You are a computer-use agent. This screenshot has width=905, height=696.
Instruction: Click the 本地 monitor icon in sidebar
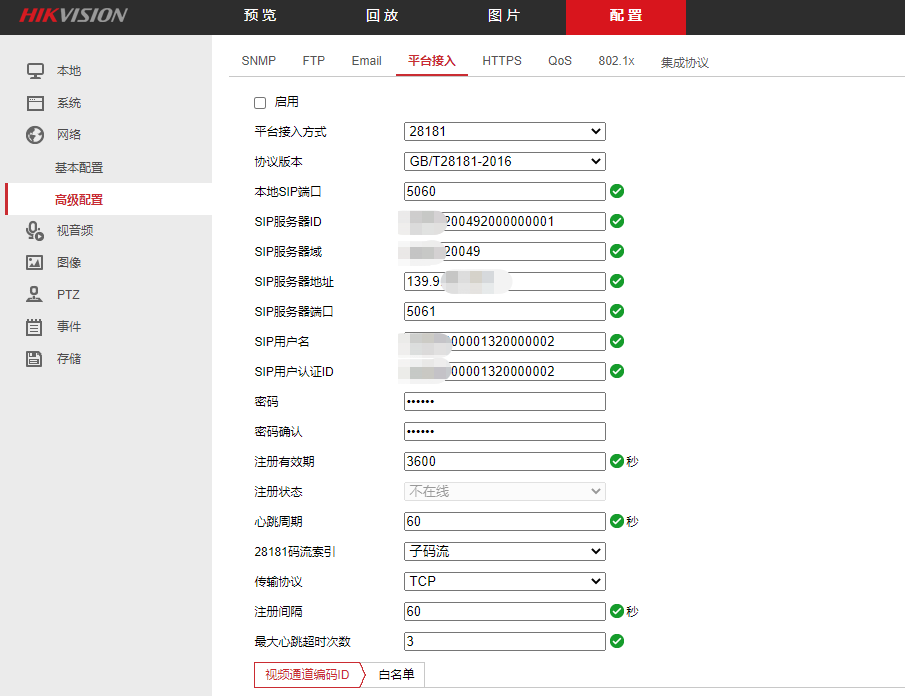pos(35,71)
